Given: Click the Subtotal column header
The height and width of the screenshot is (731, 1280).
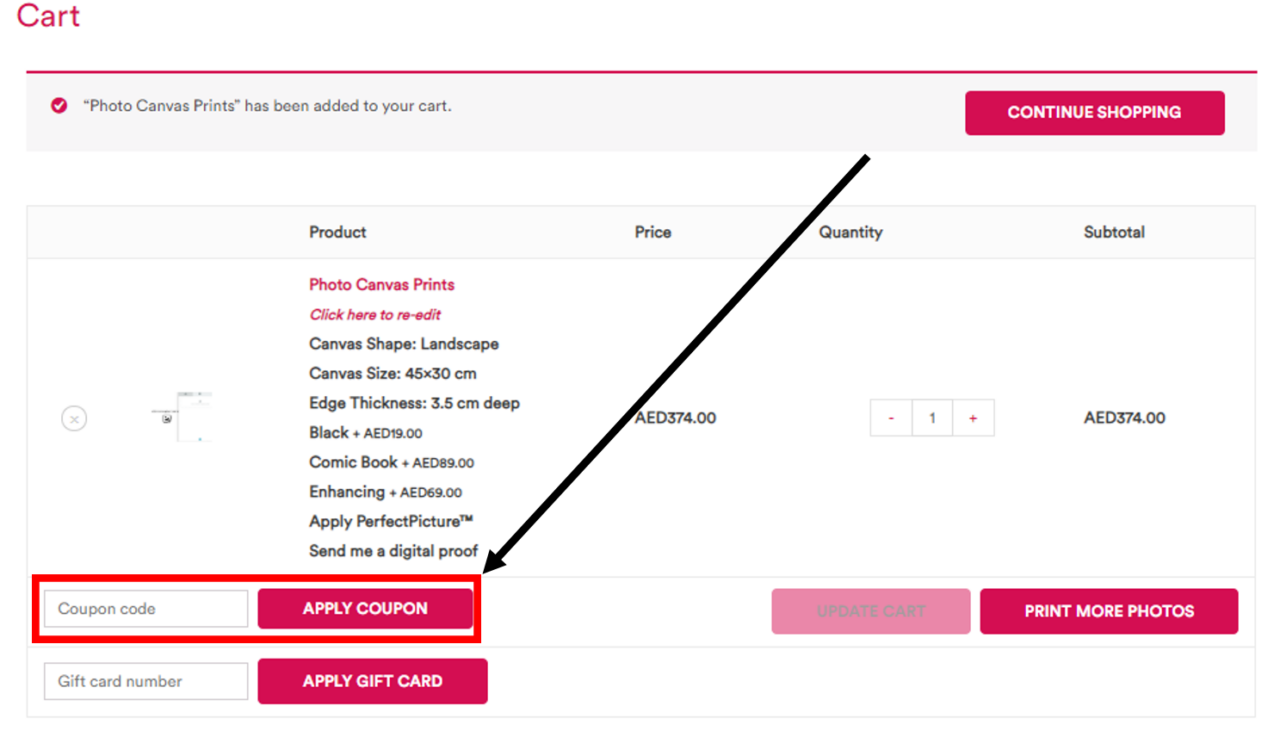Looking at the screenshot, I should click(1114, 232).
